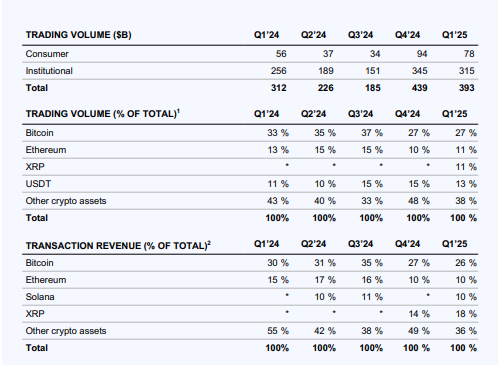The image size is (498, 365).
Task: Click Other crypto assets 55 % revenue value
Action: click(x=278, y=331)
